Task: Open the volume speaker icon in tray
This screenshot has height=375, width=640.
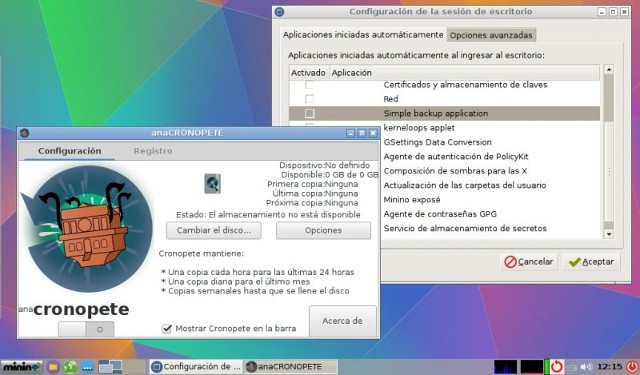Action: click(x=586, y=367)
